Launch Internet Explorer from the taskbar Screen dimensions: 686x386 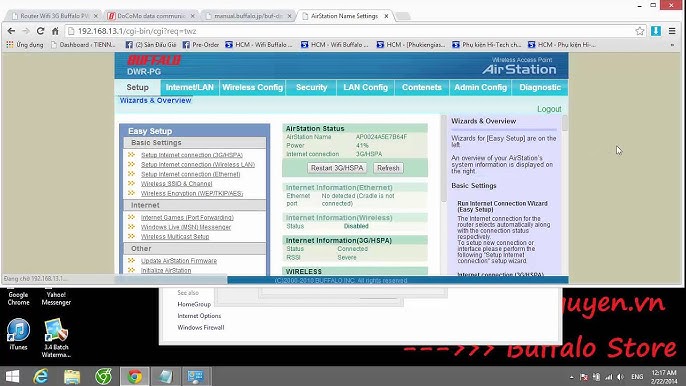tap(41, 376)
